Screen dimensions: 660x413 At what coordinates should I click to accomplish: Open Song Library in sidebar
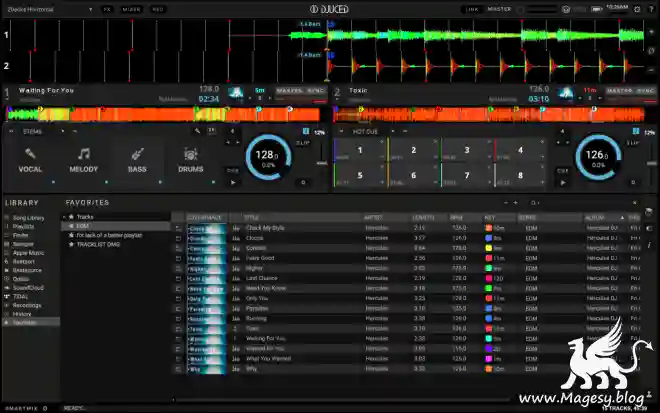[28, 218]
